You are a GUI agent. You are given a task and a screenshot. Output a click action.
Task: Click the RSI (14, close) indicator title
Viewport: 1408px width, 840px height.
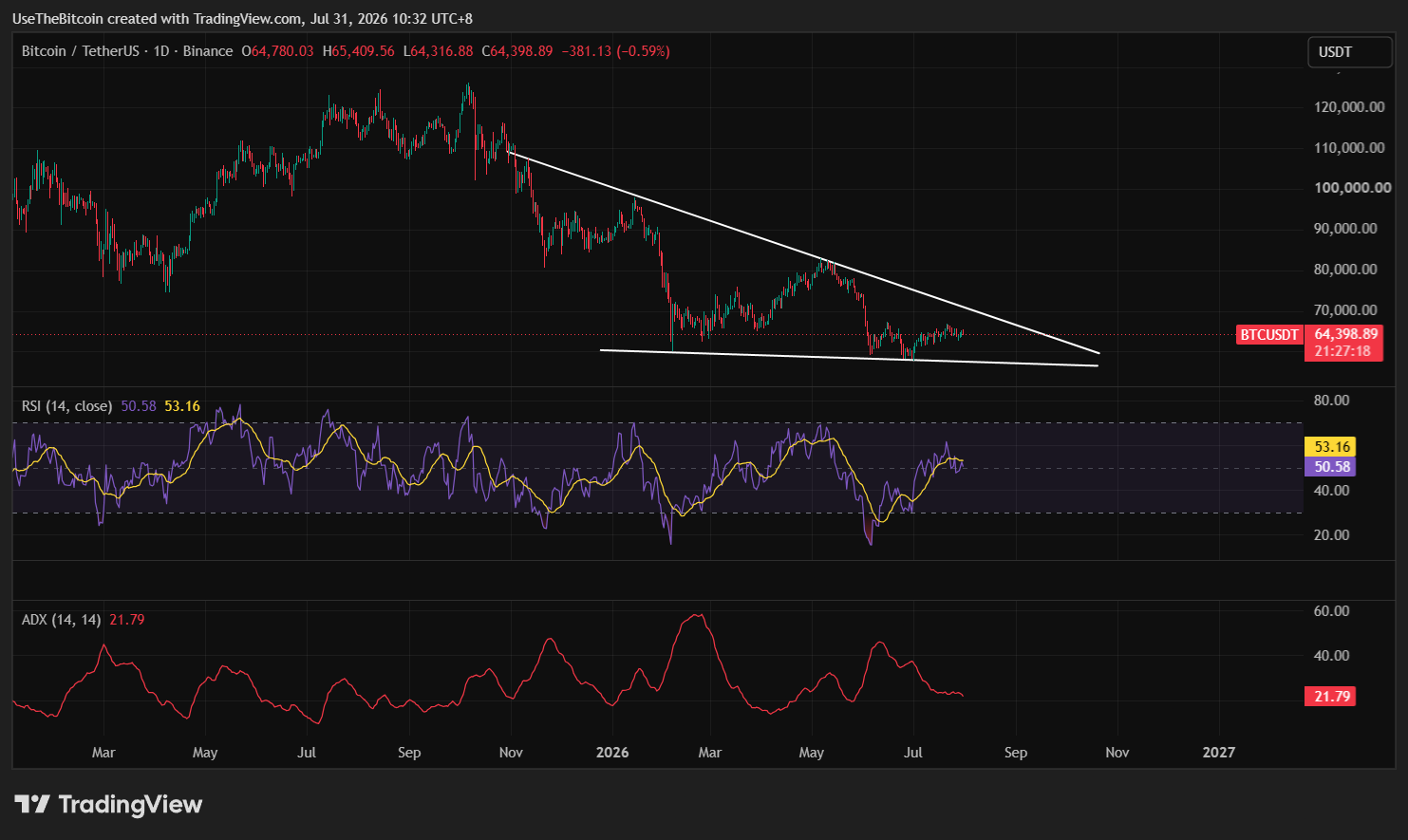(x=66, y=406)
